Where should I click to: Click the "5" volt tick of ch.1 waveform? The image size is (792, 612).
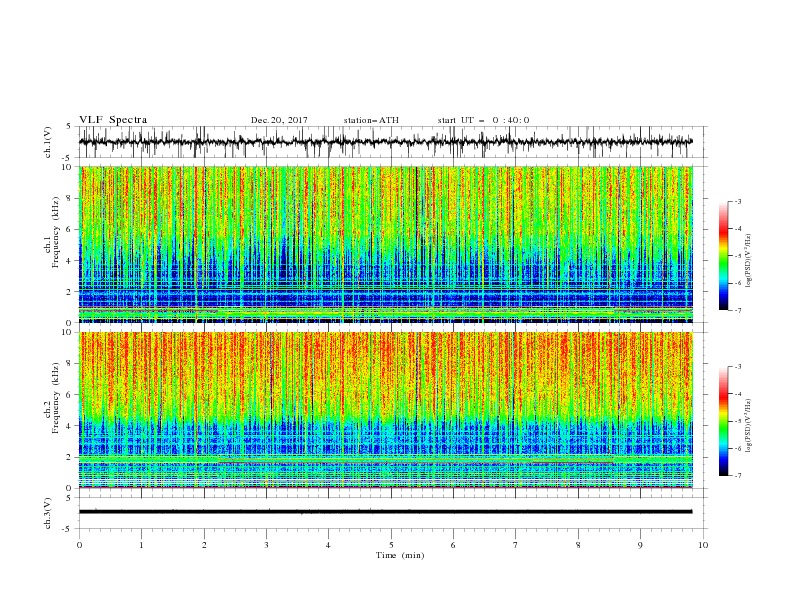70,127
